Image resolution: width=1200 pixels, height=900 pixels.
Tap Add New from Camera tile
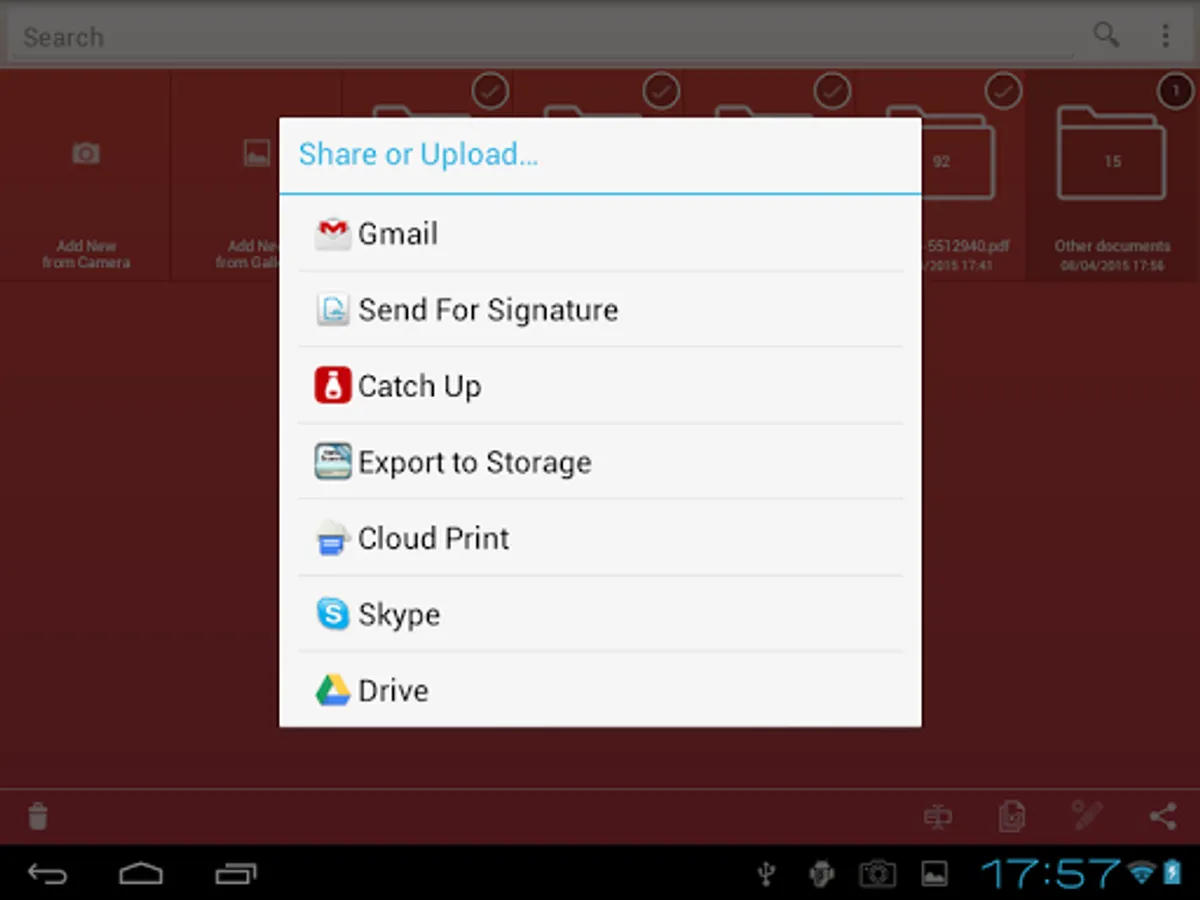(x=86, y=175)
